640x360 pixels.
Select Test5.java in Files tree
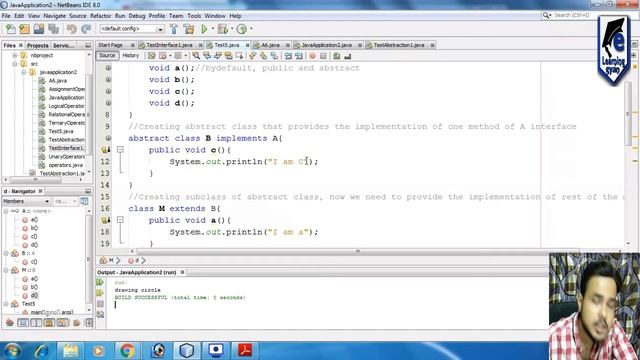pyautogui.click(x=61, y=131)
